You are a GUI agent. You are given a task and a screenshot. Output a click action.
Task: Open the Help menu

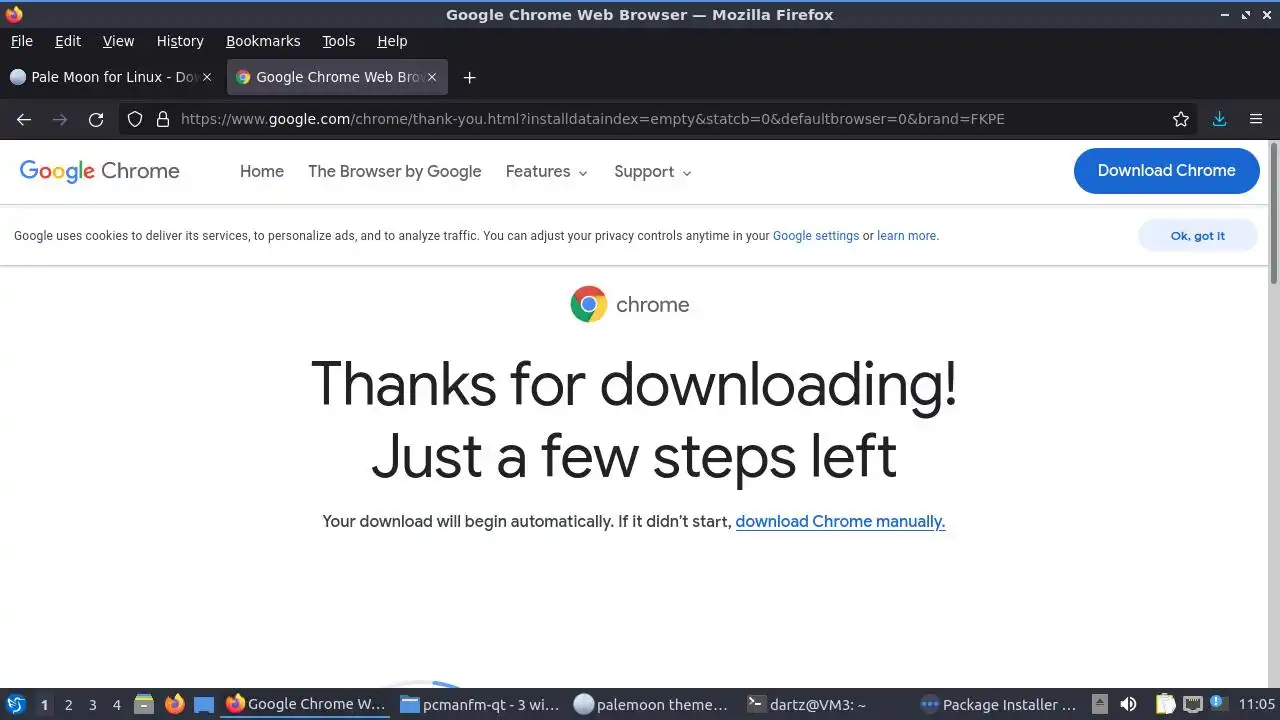pos(392,41)
